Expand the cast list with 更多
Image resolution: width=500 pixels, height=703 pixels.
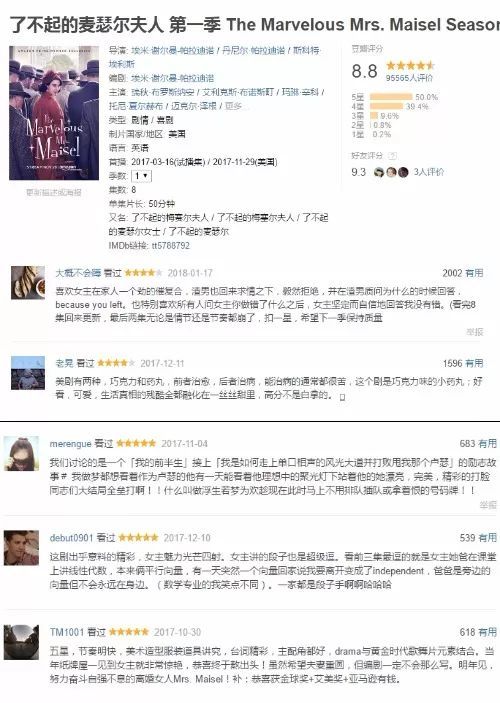tap(233, 106)
